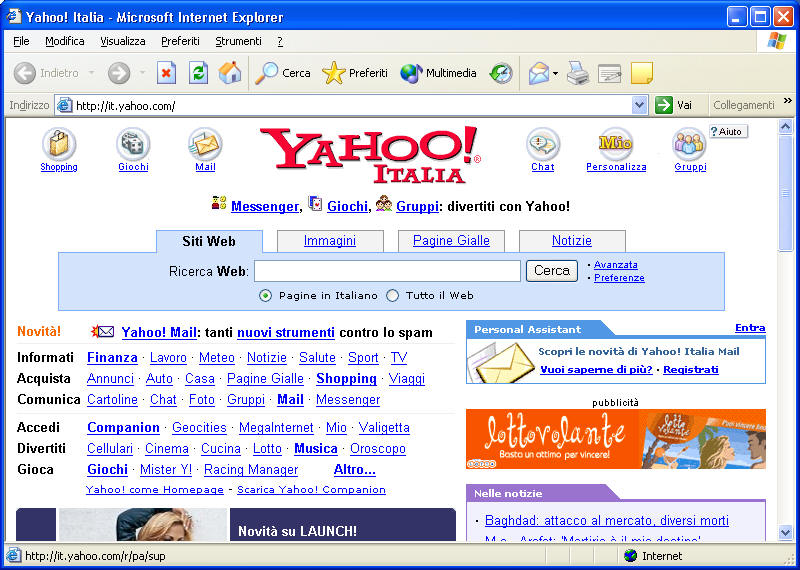
Task: Open the Gruppi icon at top right
Action: click(x=689, y=144)
